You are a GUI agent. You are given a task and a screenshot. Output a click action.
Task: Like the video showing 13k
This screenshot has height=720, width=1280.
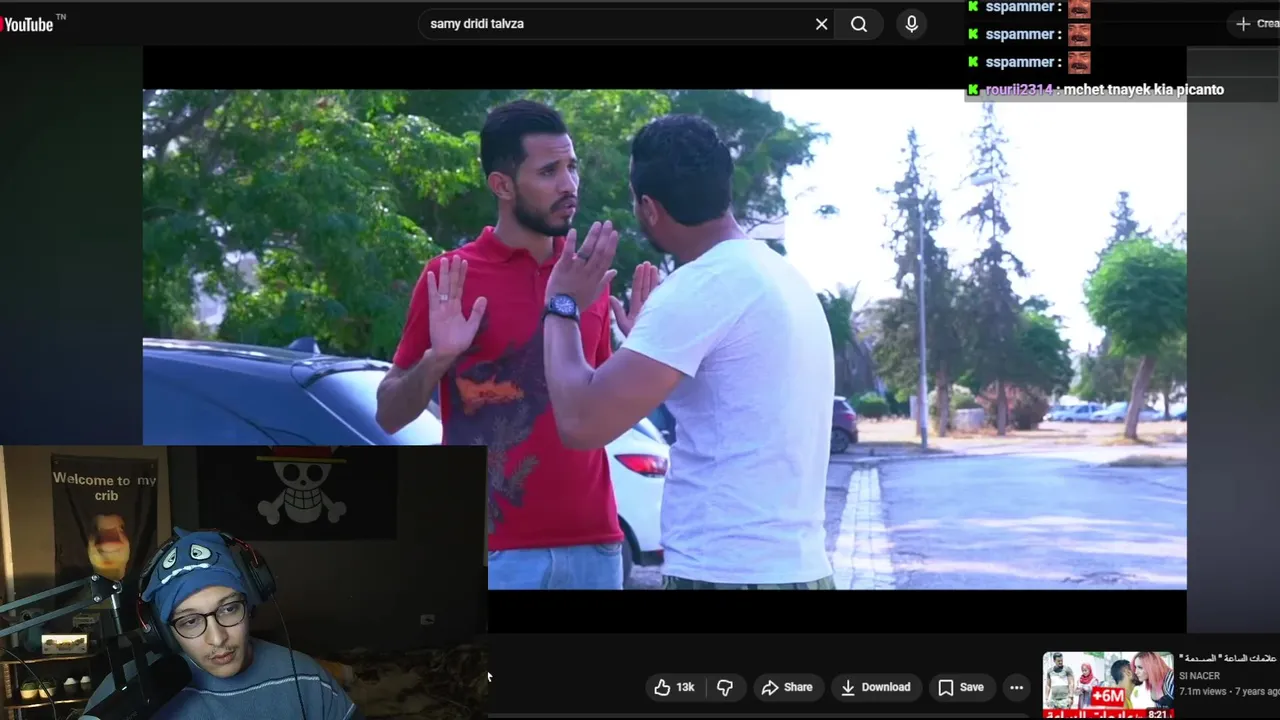pyautogui.click(x=674, y=687)
